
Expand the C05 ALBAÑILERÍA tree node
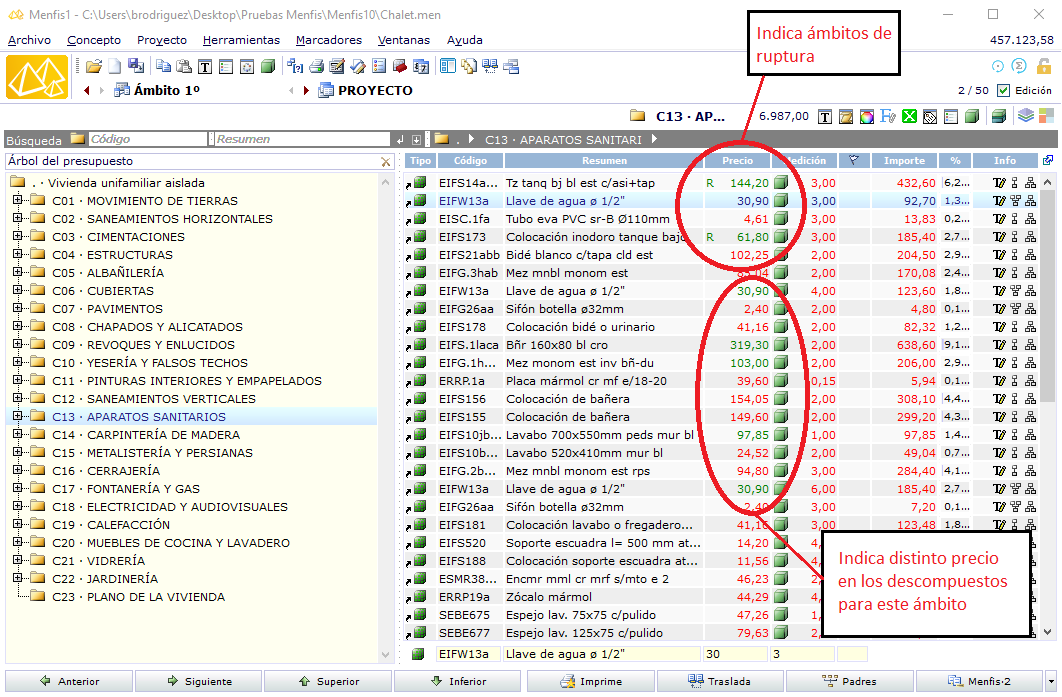18,272
